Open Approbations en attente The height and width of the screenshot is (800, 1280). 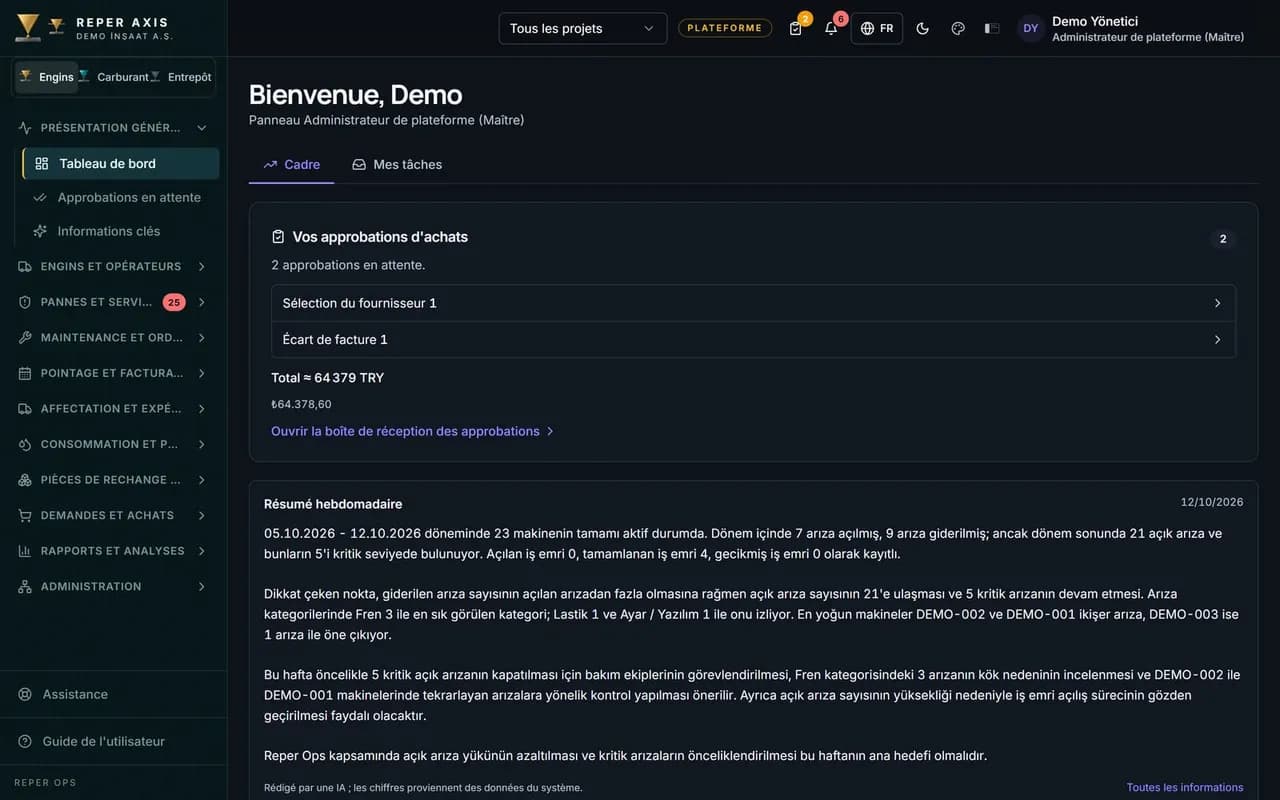point(121,197)
